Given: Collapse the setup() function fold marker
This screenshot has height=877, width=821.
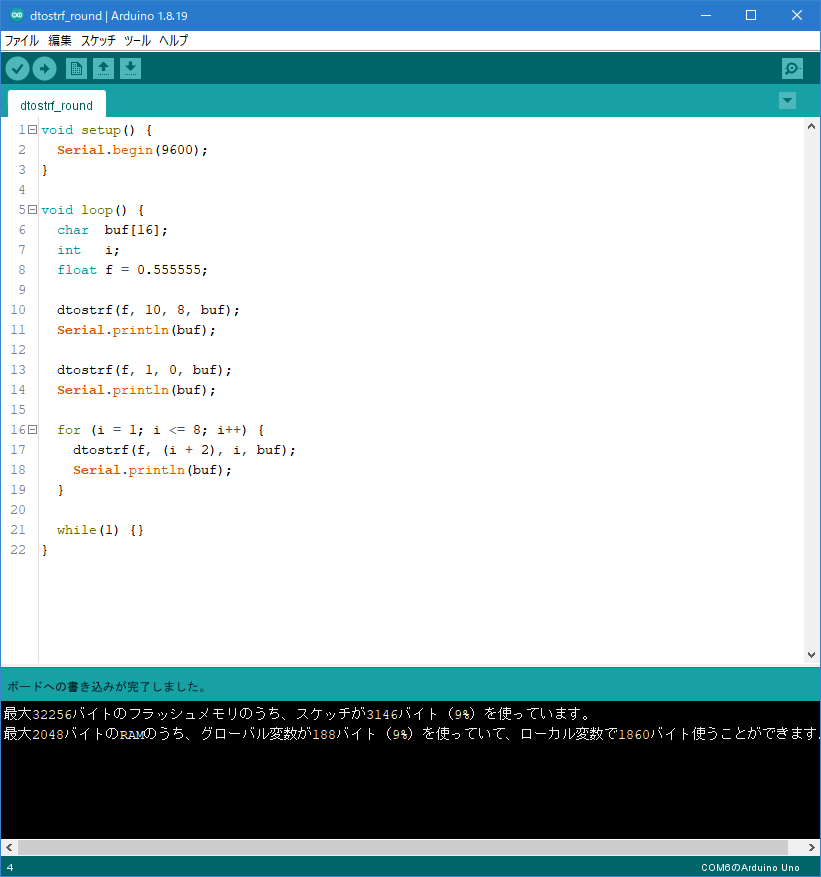Looking at the screenshot, I should click(32, 130).
